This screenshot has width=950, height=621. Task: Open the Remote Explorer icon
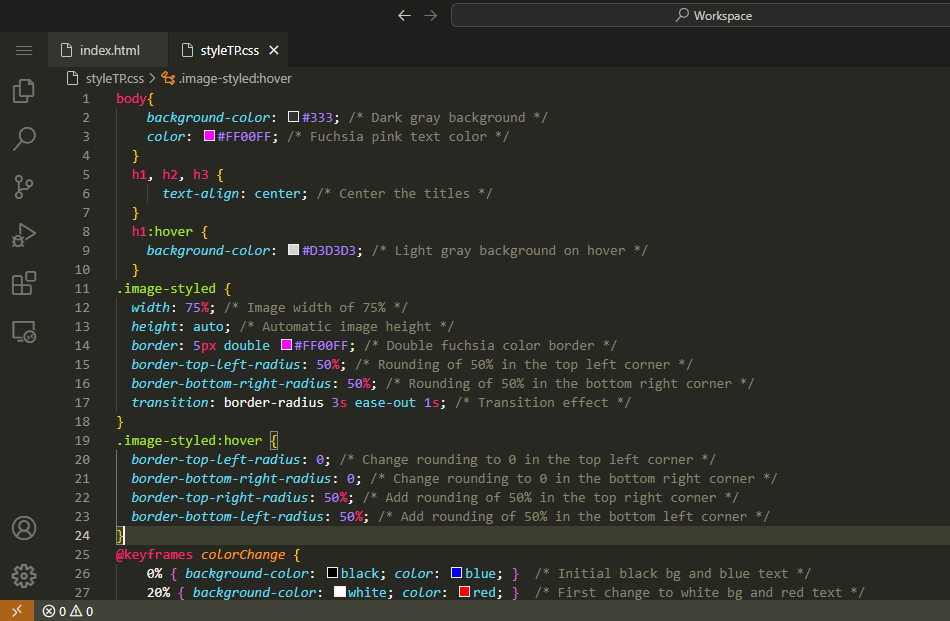point(24,332)
